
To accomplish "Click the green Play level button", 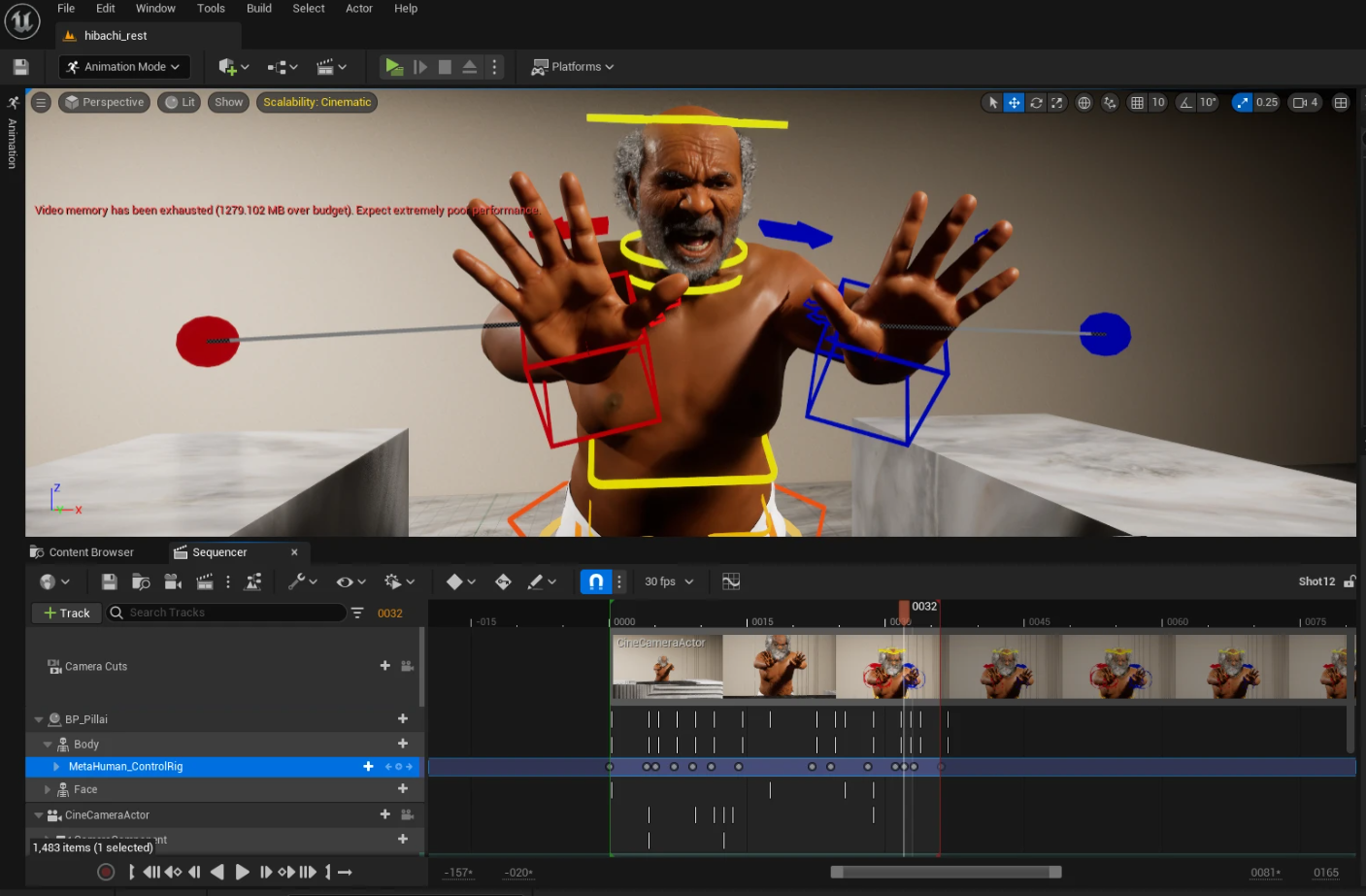I will [x=393, y=67].
